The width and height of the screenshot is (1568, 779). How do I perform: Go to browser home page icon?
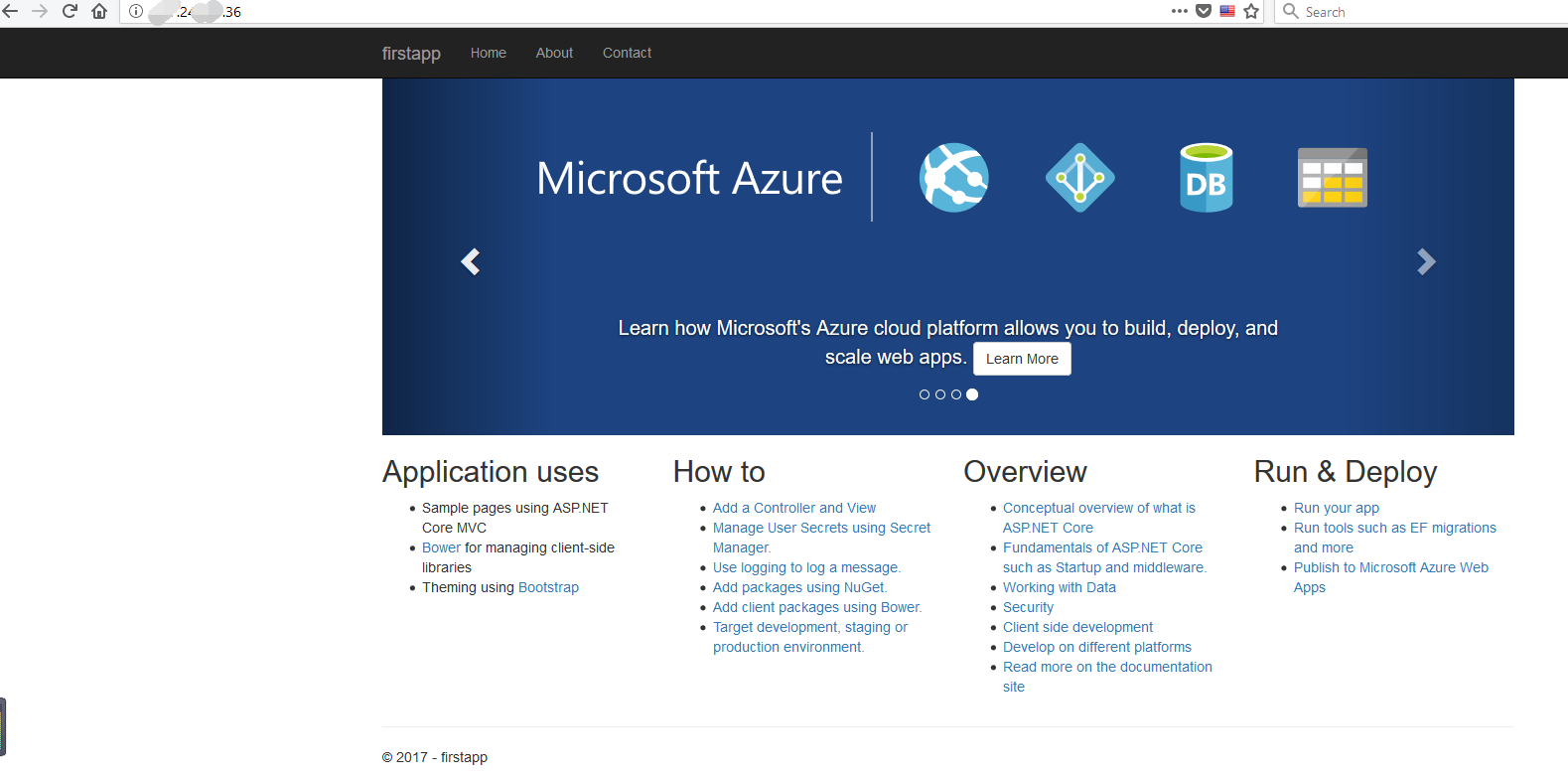[x=99, y=11]
